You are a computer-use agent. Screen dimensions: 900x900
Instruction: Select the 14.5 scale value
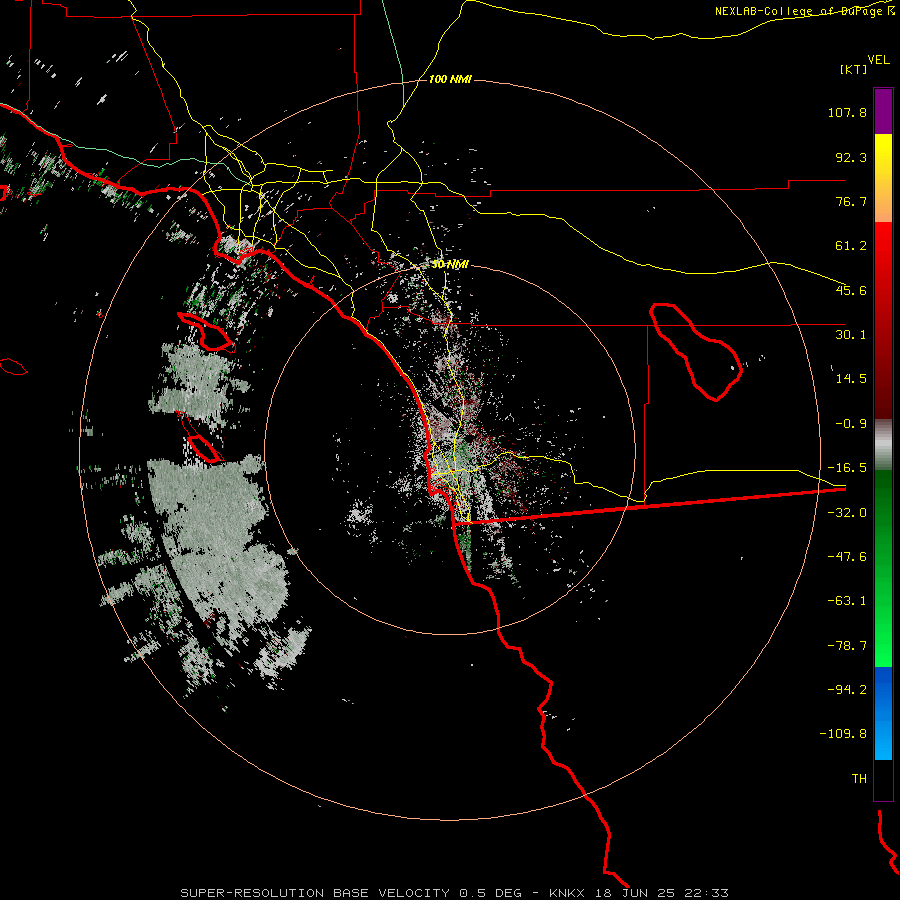[851, 379]
